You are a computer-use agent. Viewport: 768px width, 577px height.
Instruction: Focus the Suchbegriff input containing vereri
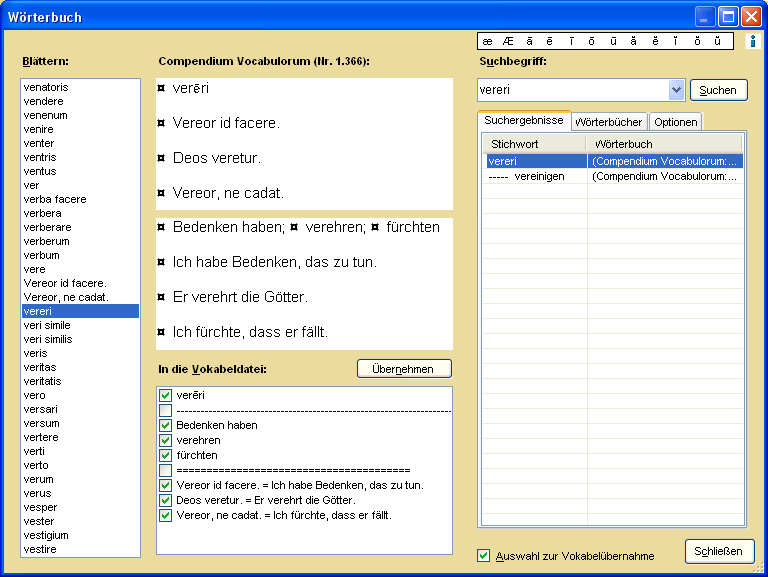(x=573, y=90)
